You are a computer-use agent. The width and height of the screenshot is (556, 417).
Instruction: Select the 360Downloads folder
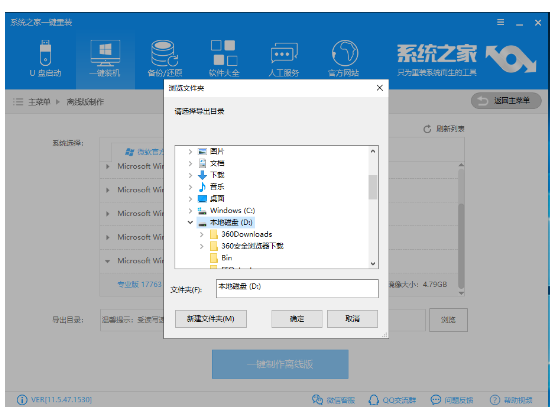click(x=241, y=234)
